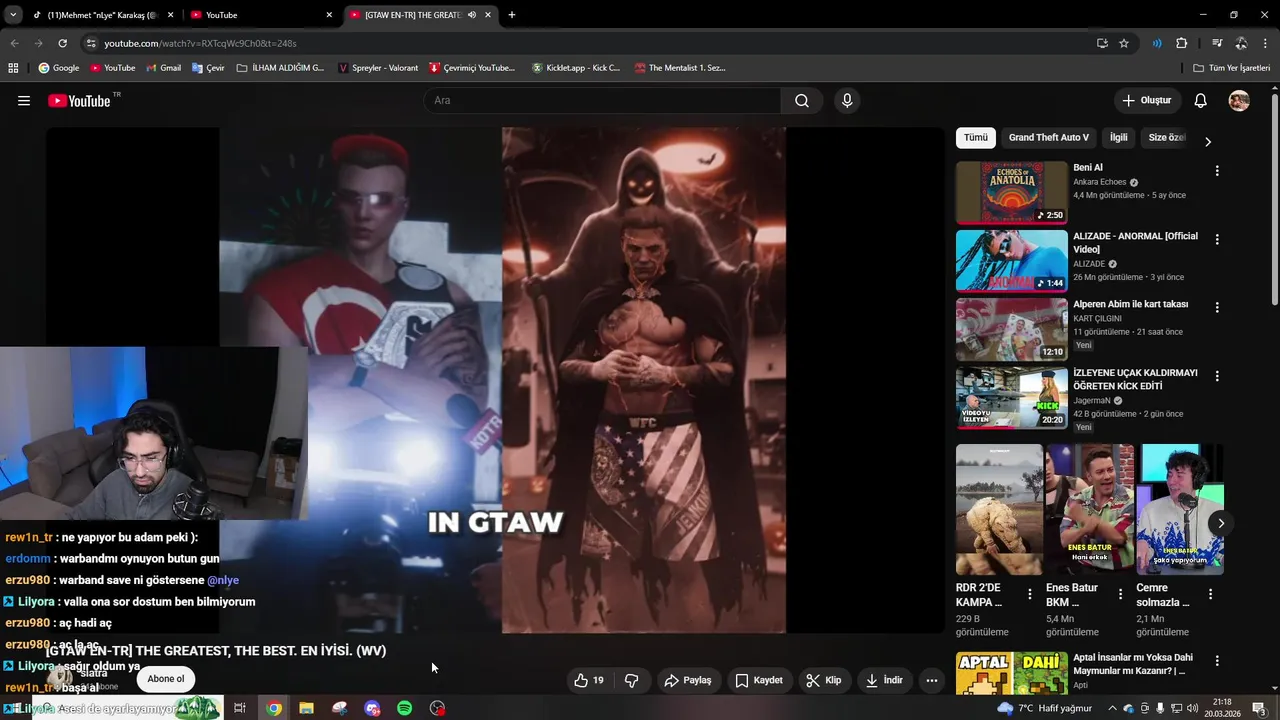The width and height of the screenshot is (1280, 720).
Task: Open File Explorer from taskbar
Action: pyautogui.click(x=307, y=708)
